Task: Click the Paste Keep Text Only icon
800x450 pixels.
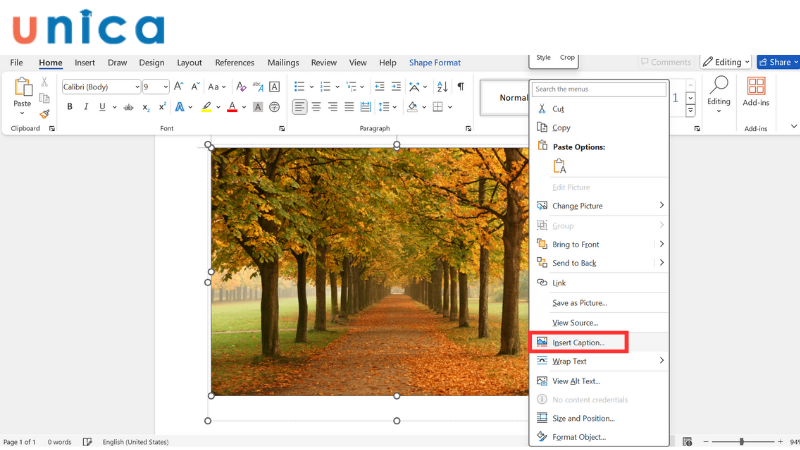Action: point(560,167)
